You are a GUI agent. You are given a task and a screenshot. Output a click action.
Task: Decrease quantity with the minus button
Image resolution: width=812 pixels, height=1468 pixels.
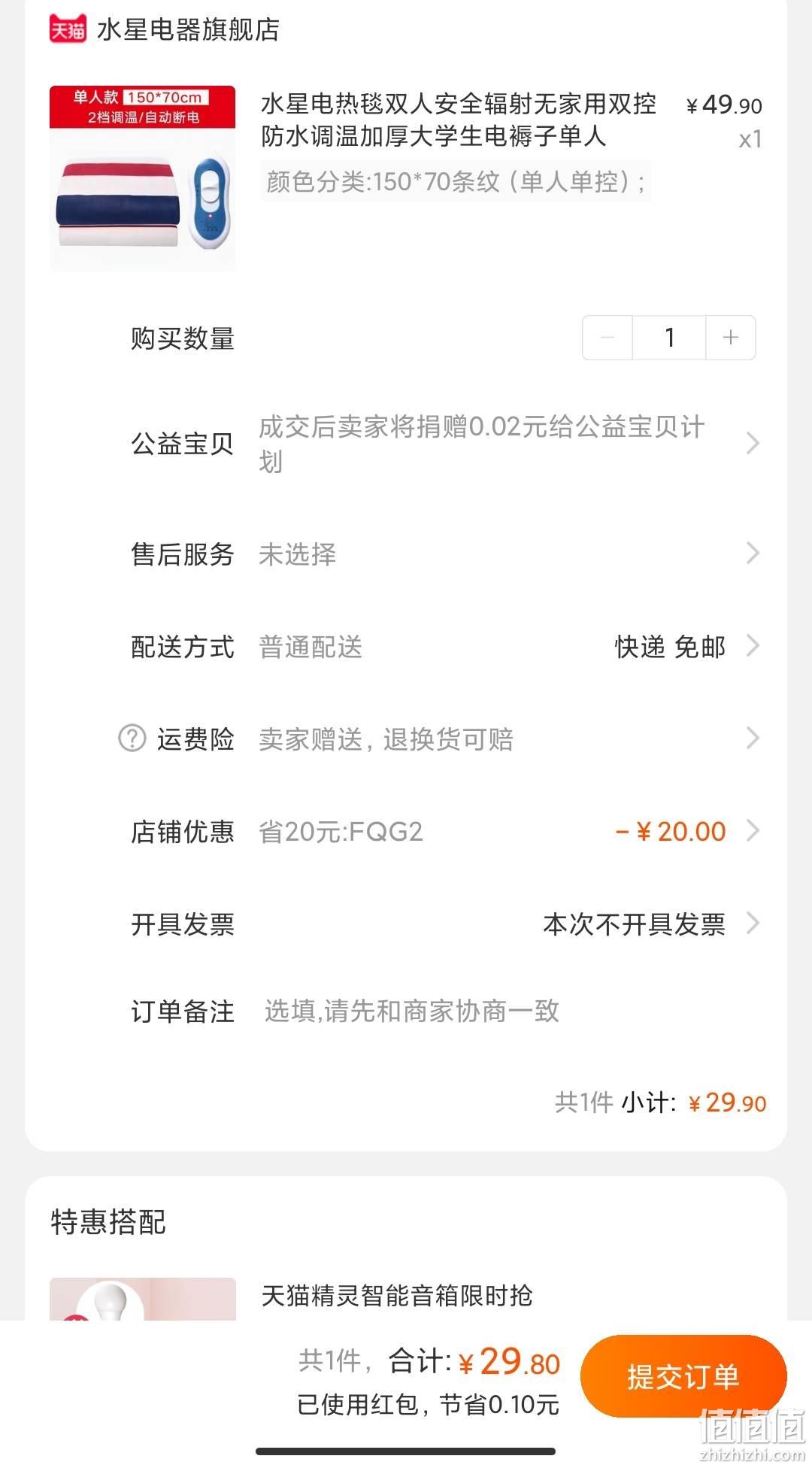coord(607,338)
